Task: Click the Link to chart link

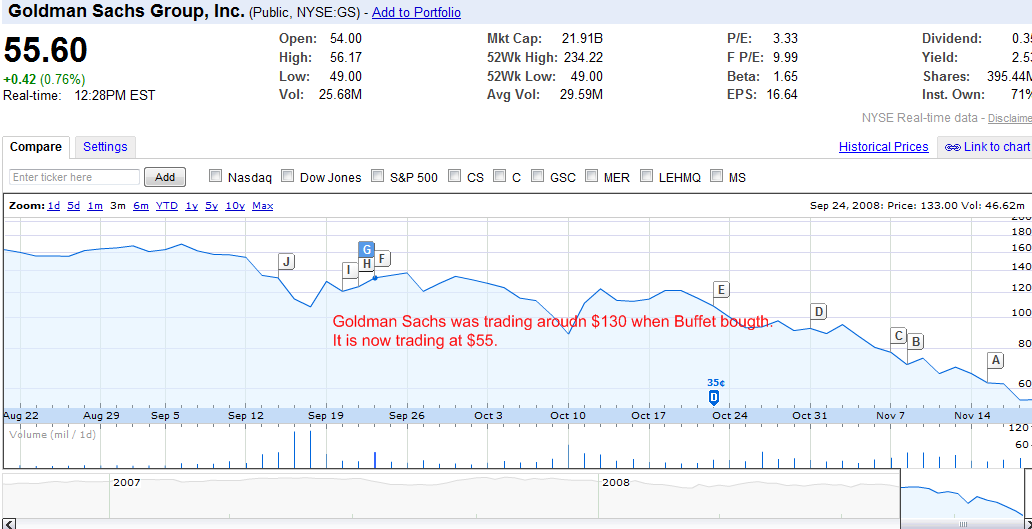Action: coord(996,147)
